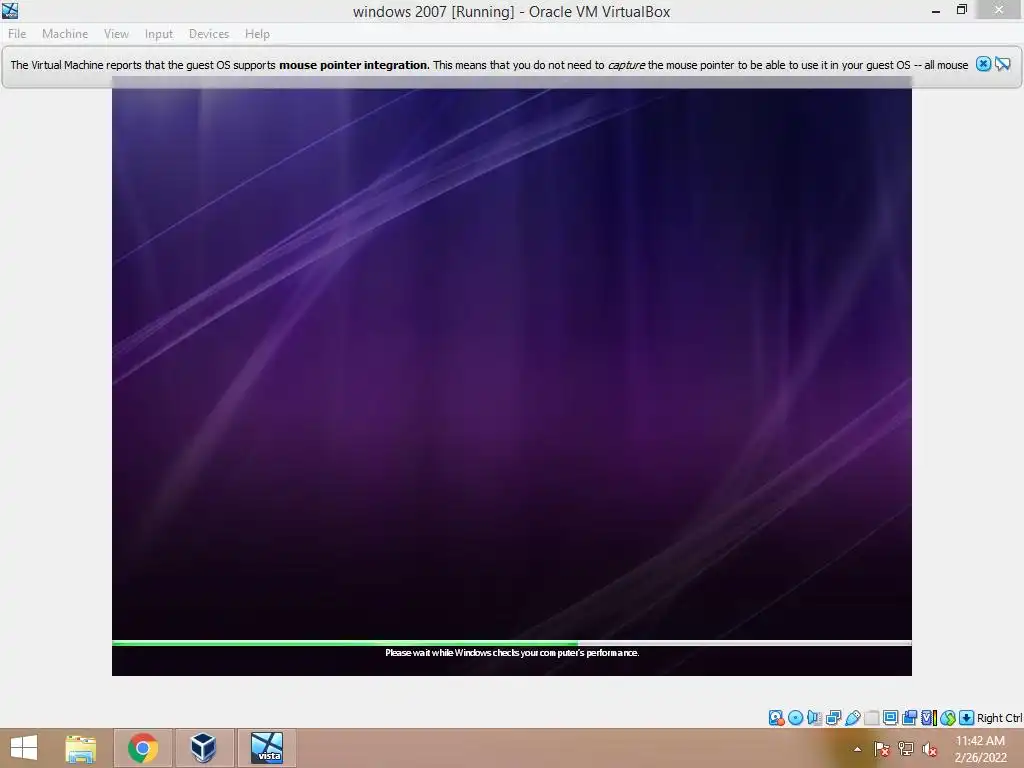Open File Explorer from the taskbar
Image resolution: width=1024 pixels, height=768 pixels.
point(81,748)
